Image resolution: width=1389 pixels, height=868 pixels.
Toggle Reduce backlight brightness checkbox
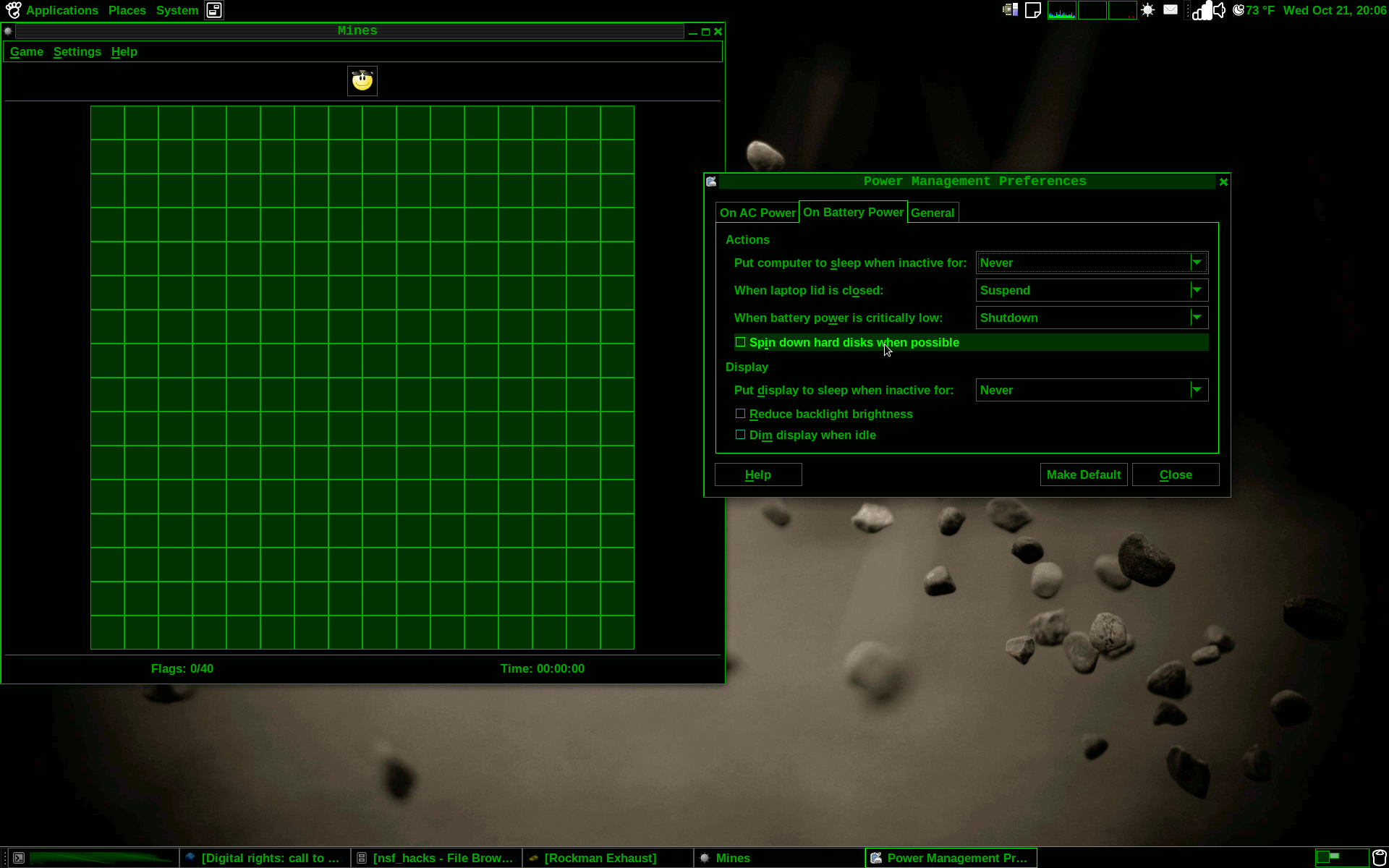pyautogui.click(x=740, y=414)
